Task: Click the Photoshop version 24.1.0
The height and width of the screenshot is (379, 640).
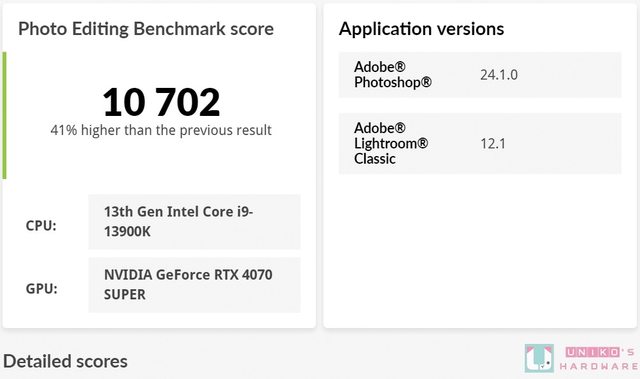Action: 499,75
